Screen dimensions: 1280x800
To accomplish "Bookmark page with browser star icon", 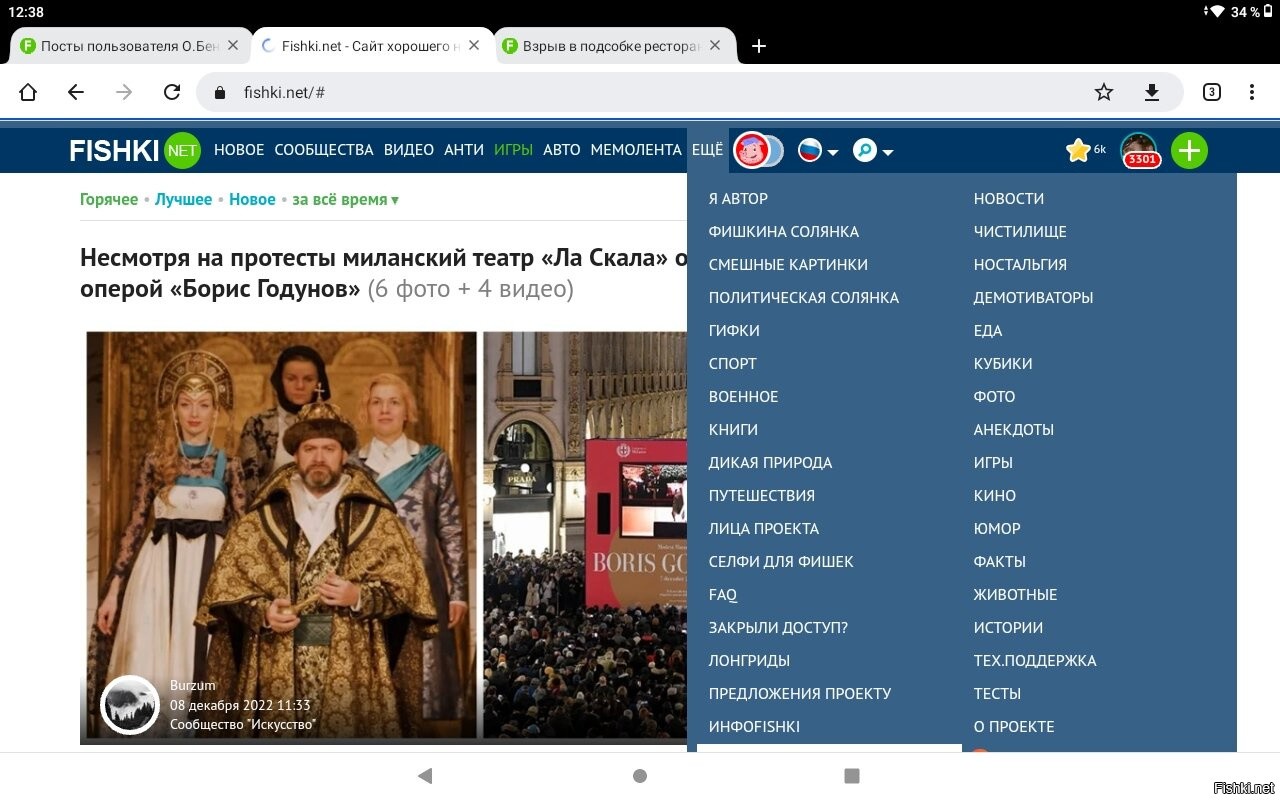I will pyautogui.click(x=1103, y=92).
